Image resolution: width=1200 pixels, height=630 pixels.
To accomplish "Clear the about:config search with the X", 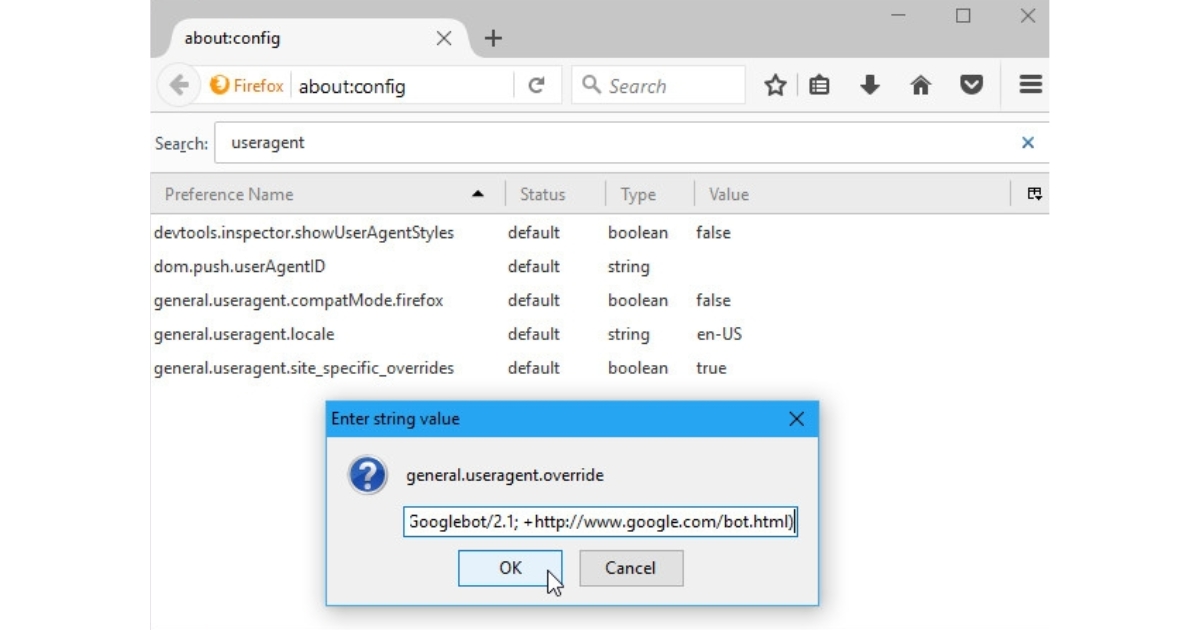I will 1027,143.
